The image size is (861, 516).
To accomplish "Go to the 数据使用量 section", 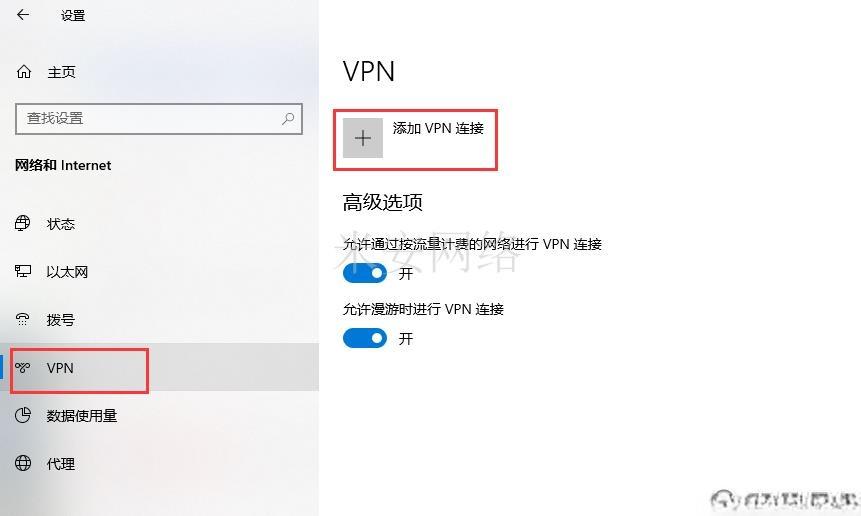I will click(82, 416).
